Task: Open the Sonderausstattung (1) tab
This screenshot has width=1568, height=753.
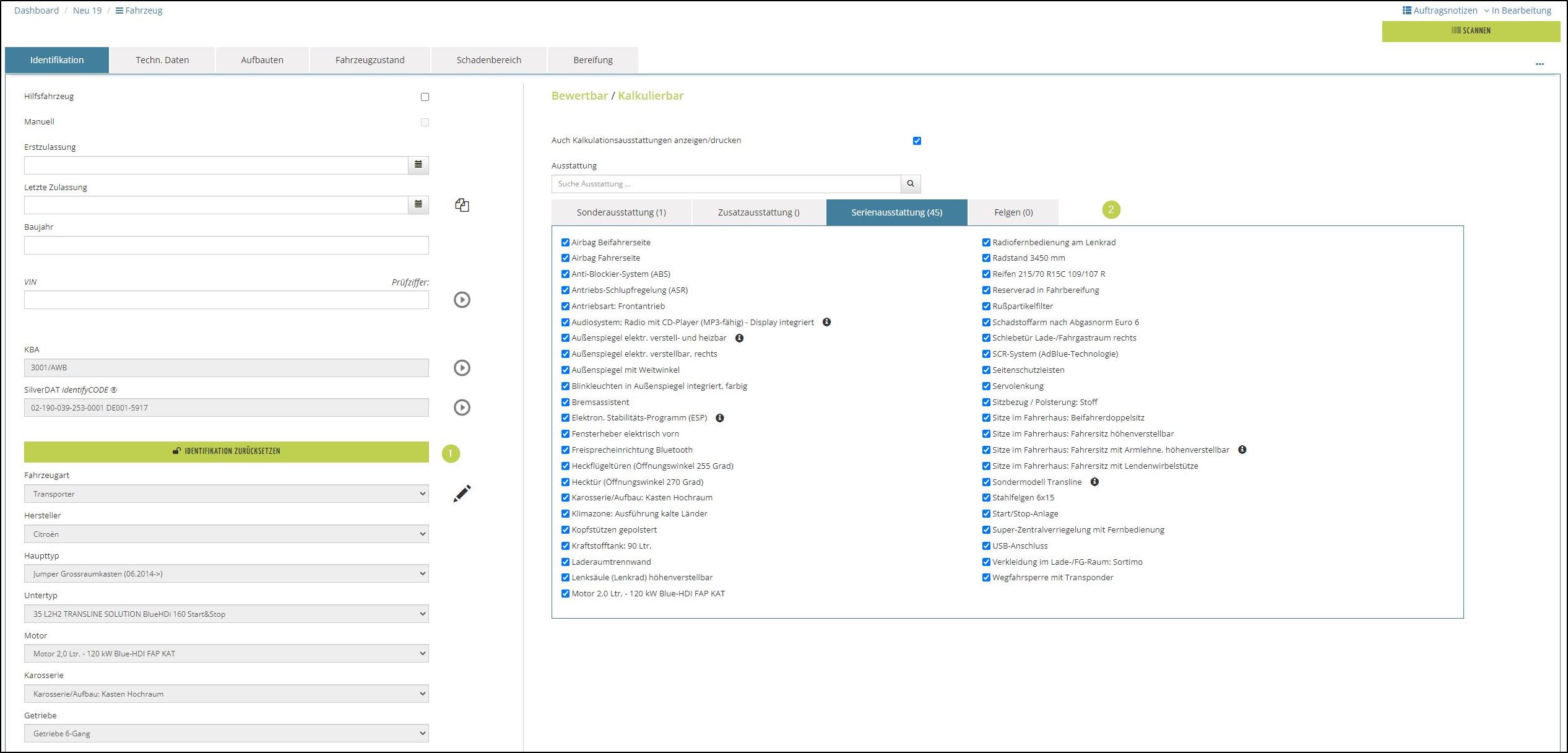Action: [x=621, y=212]
